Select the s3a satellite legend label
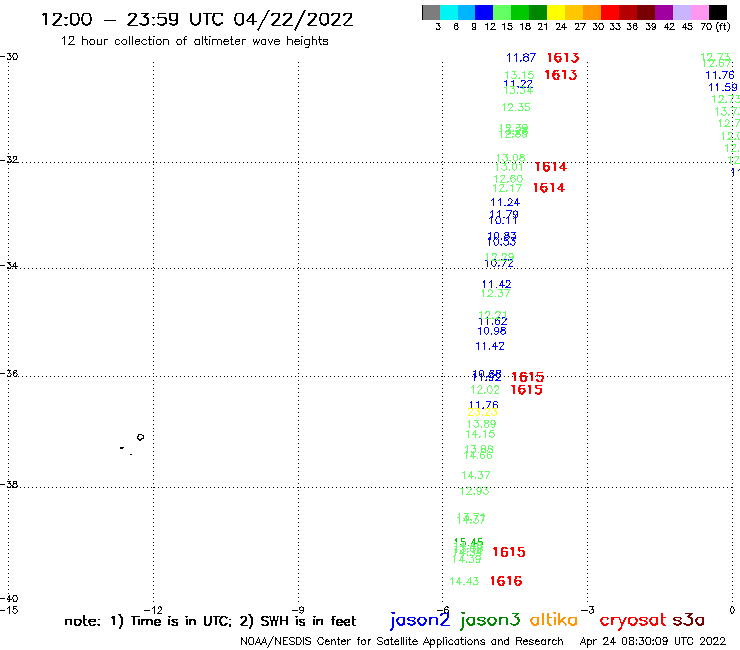 [688, 620]
